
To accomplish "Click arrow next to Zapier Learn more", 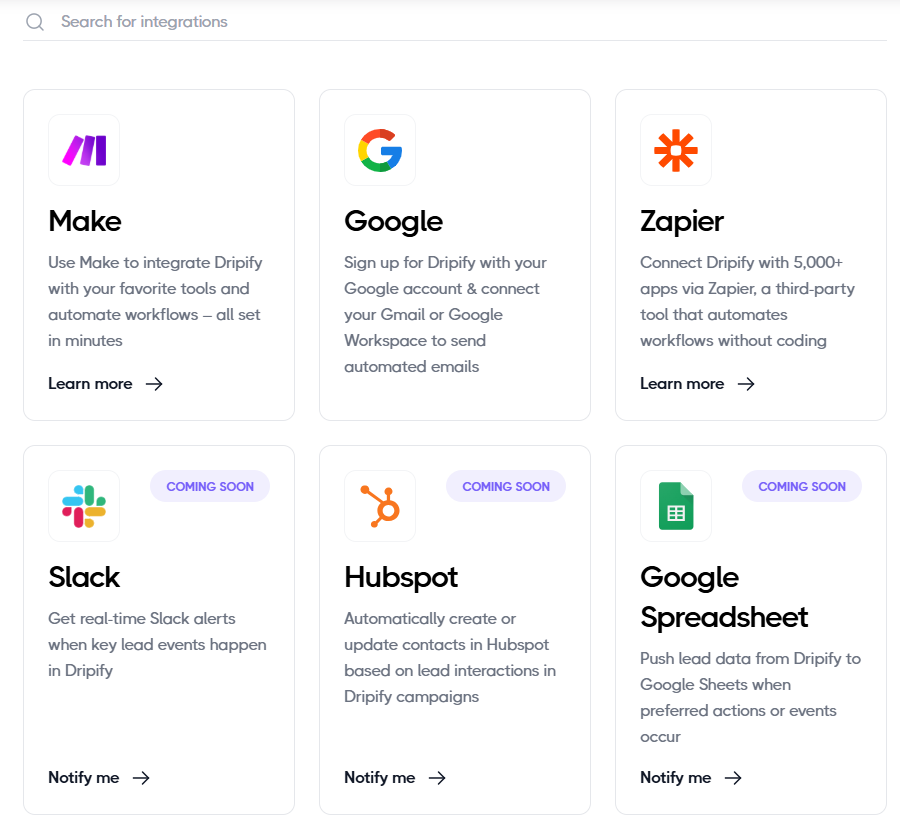I will (746, 384).
